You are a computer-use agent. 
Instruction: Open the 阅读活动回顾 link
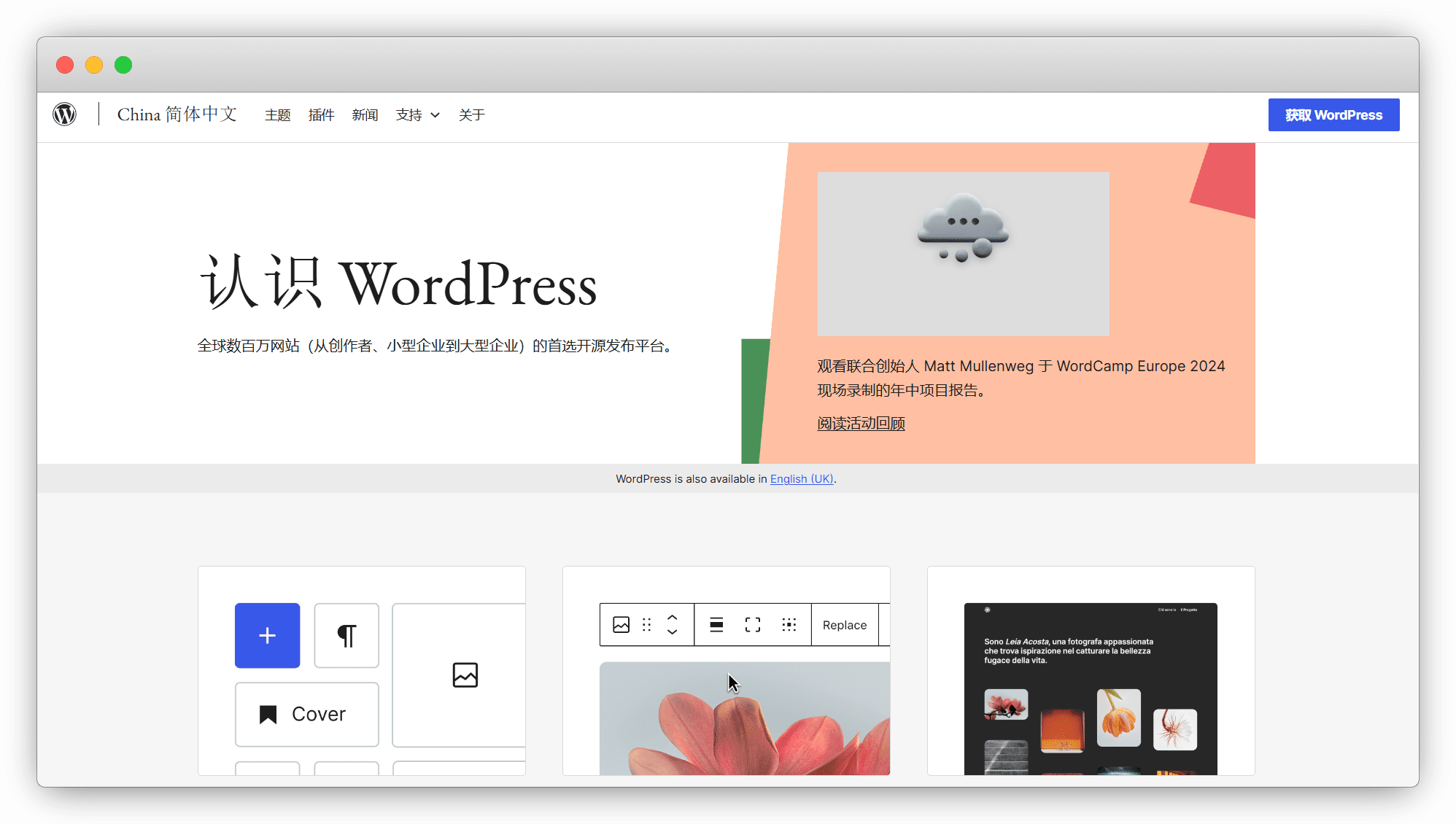tap(861, 424)
